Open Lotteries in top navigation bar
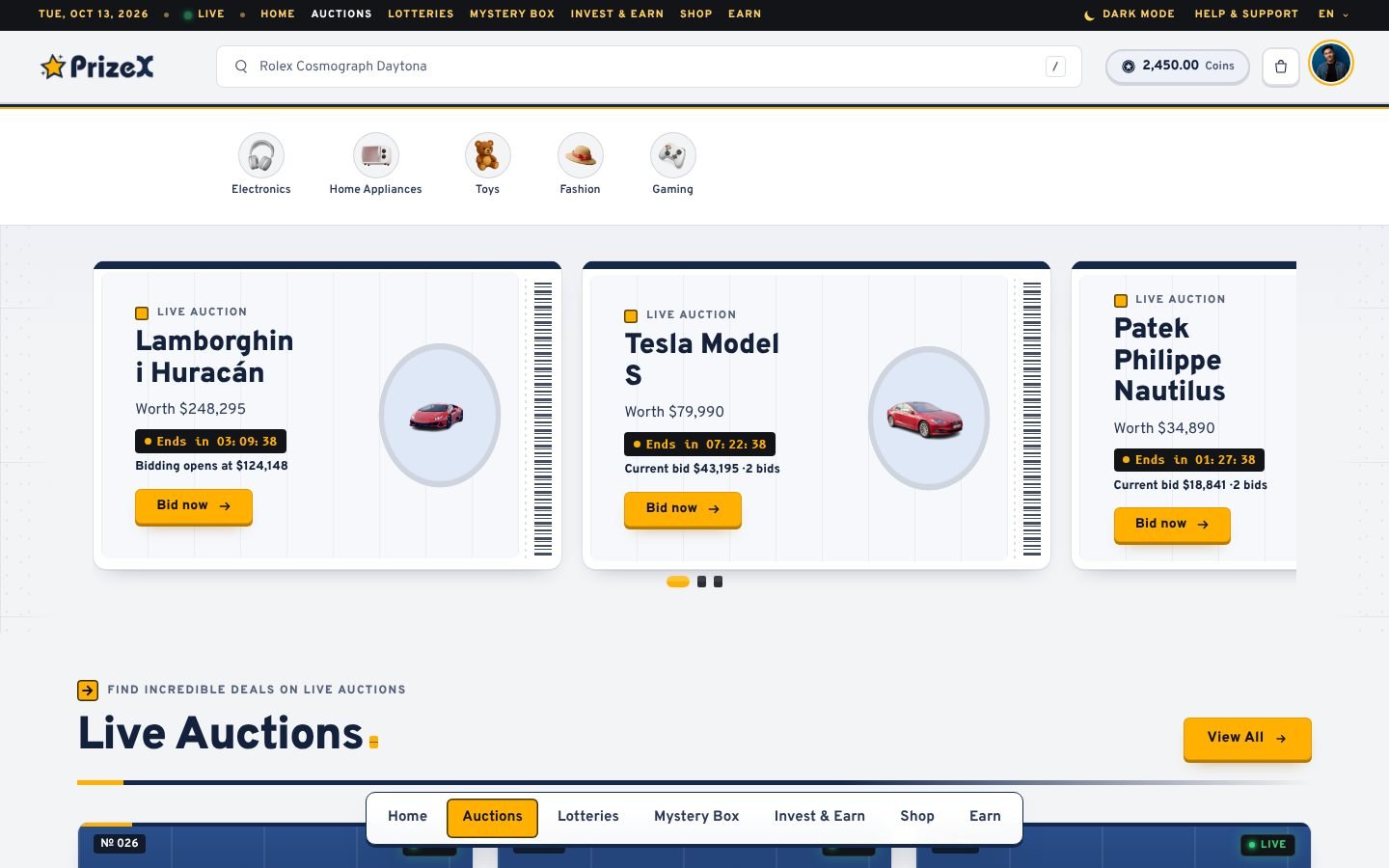Image resolution: width=1389 pixels, height=868 pixels. tap(421, 14)
